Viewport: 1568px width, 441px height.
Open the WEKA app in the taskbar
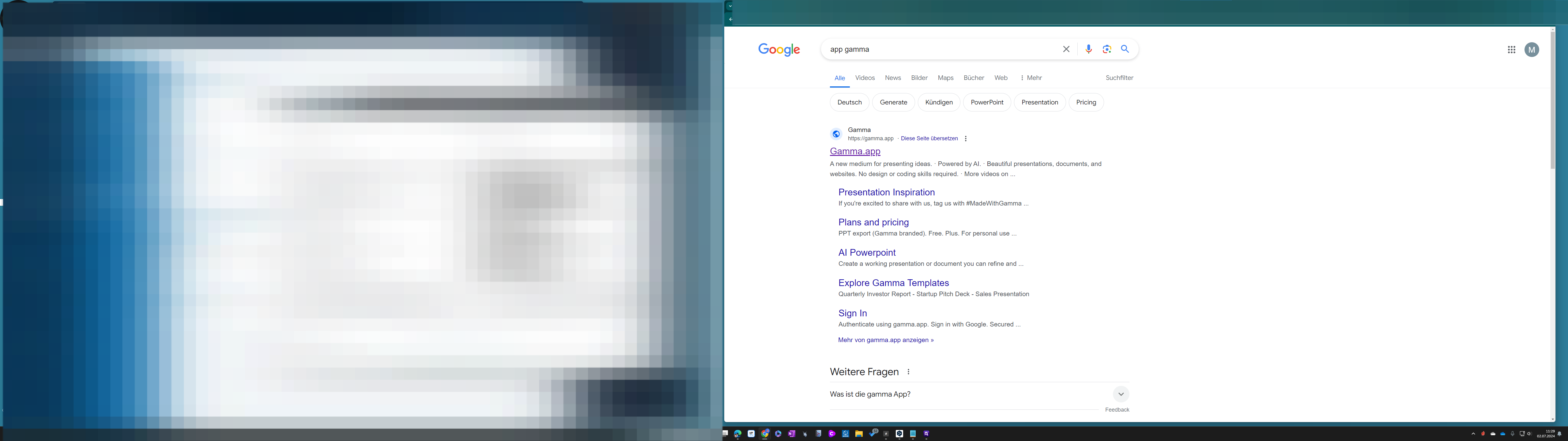[x=846, y=434]
